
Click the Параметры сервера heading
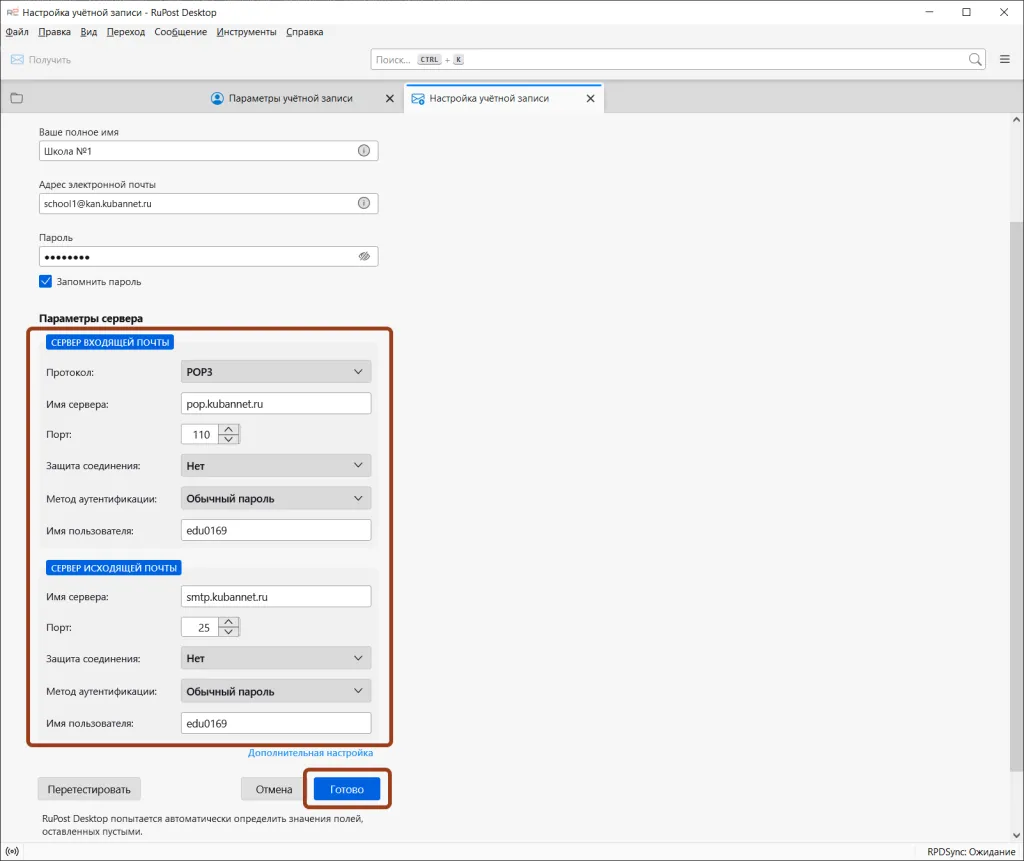[x=91, y=318]
